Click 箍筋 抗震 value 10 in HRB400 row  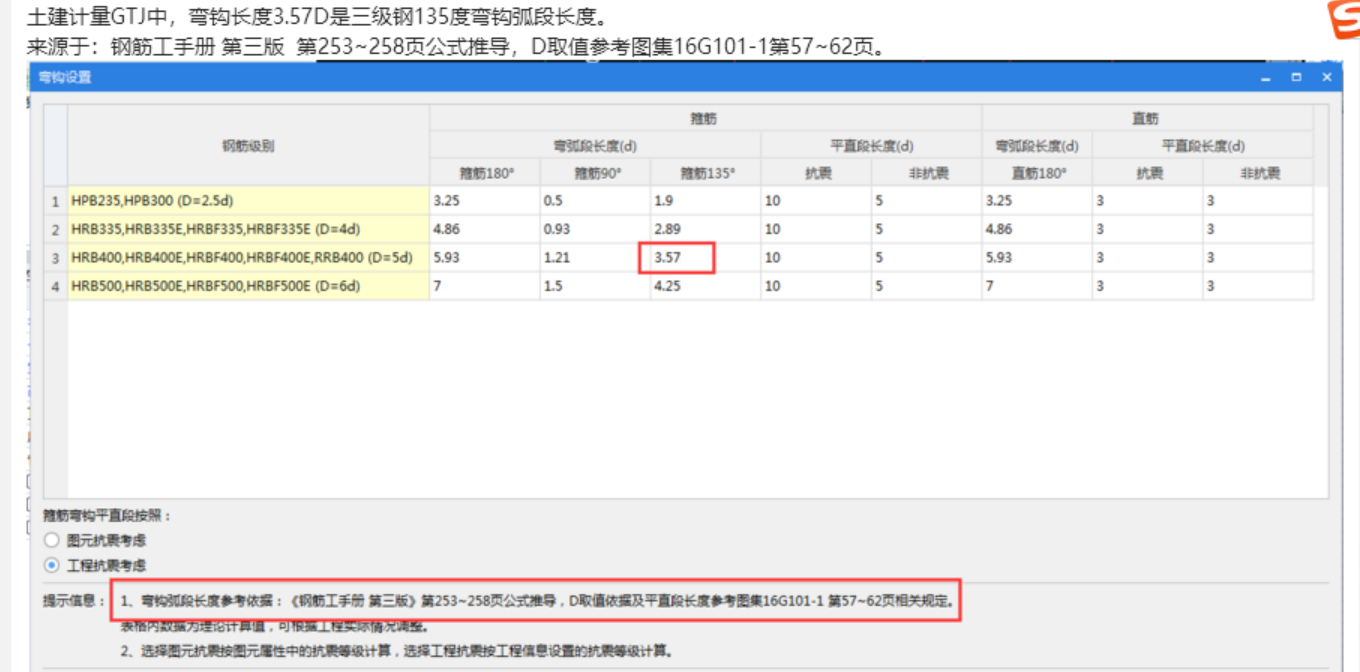click(x=816, y=257)
